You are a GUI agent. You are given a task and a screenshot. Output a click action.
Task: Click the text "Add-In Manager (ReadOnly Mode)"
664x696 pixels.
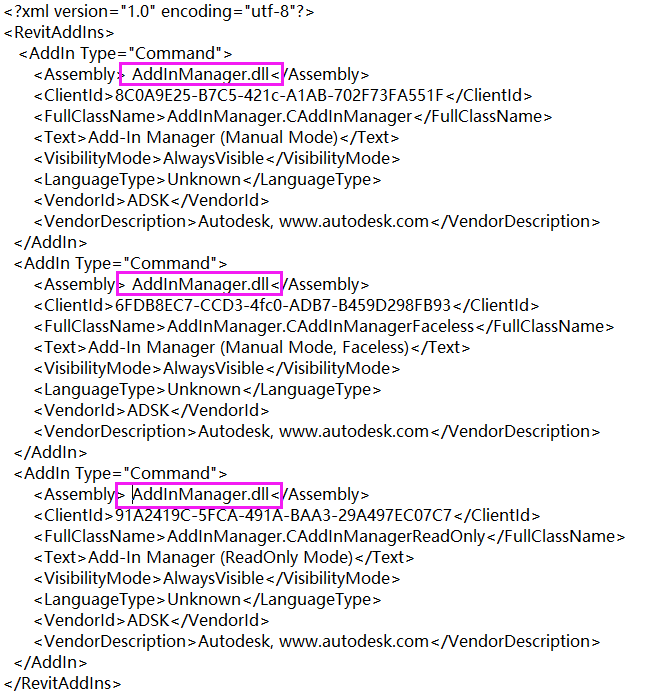[221, 558]
